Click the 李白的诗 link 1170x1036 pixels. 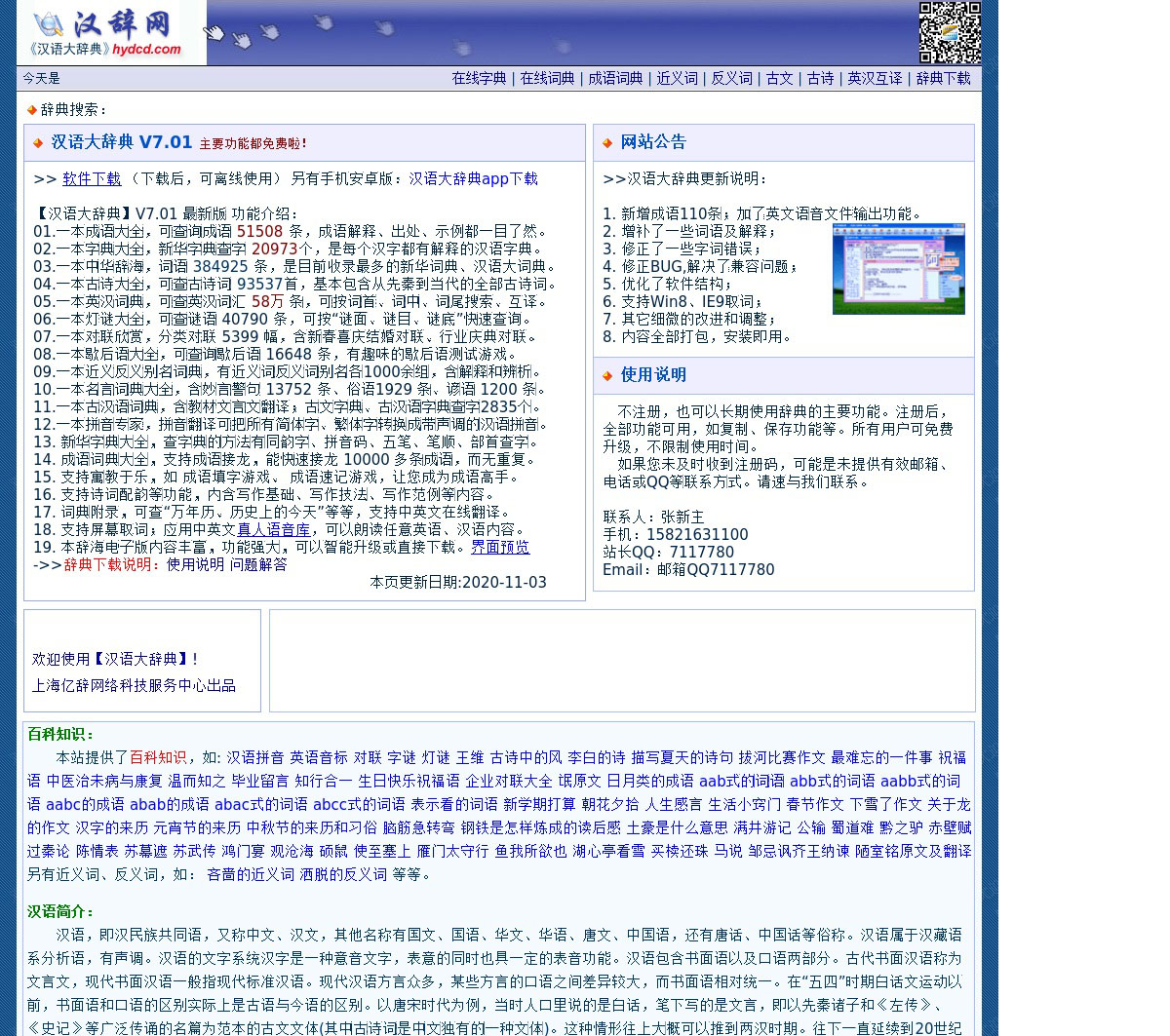[596, 758]
